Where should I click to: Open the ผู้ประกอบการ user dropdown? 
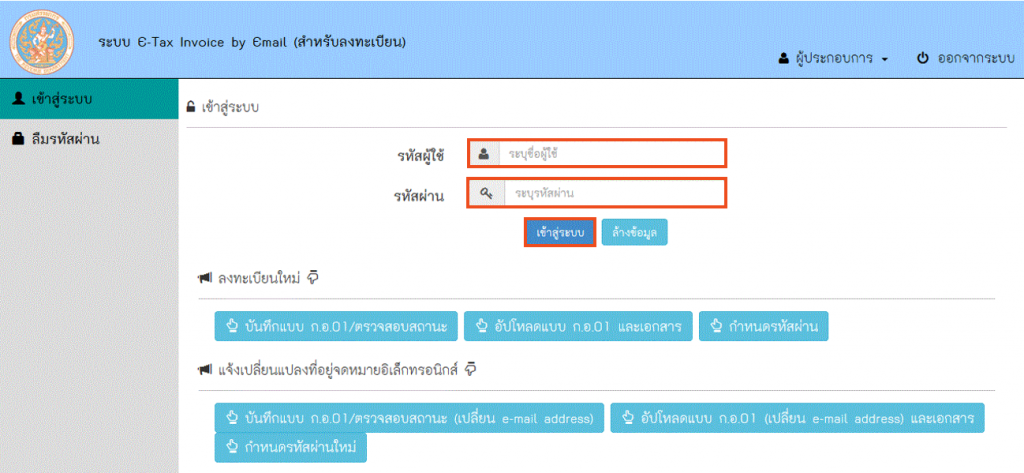point(834,58)
